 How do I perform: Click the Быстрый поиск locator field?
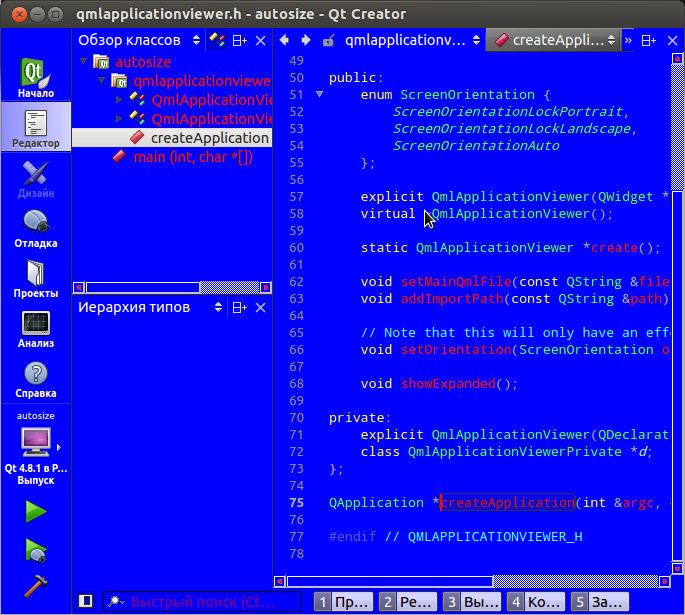[x=202, y=602]
